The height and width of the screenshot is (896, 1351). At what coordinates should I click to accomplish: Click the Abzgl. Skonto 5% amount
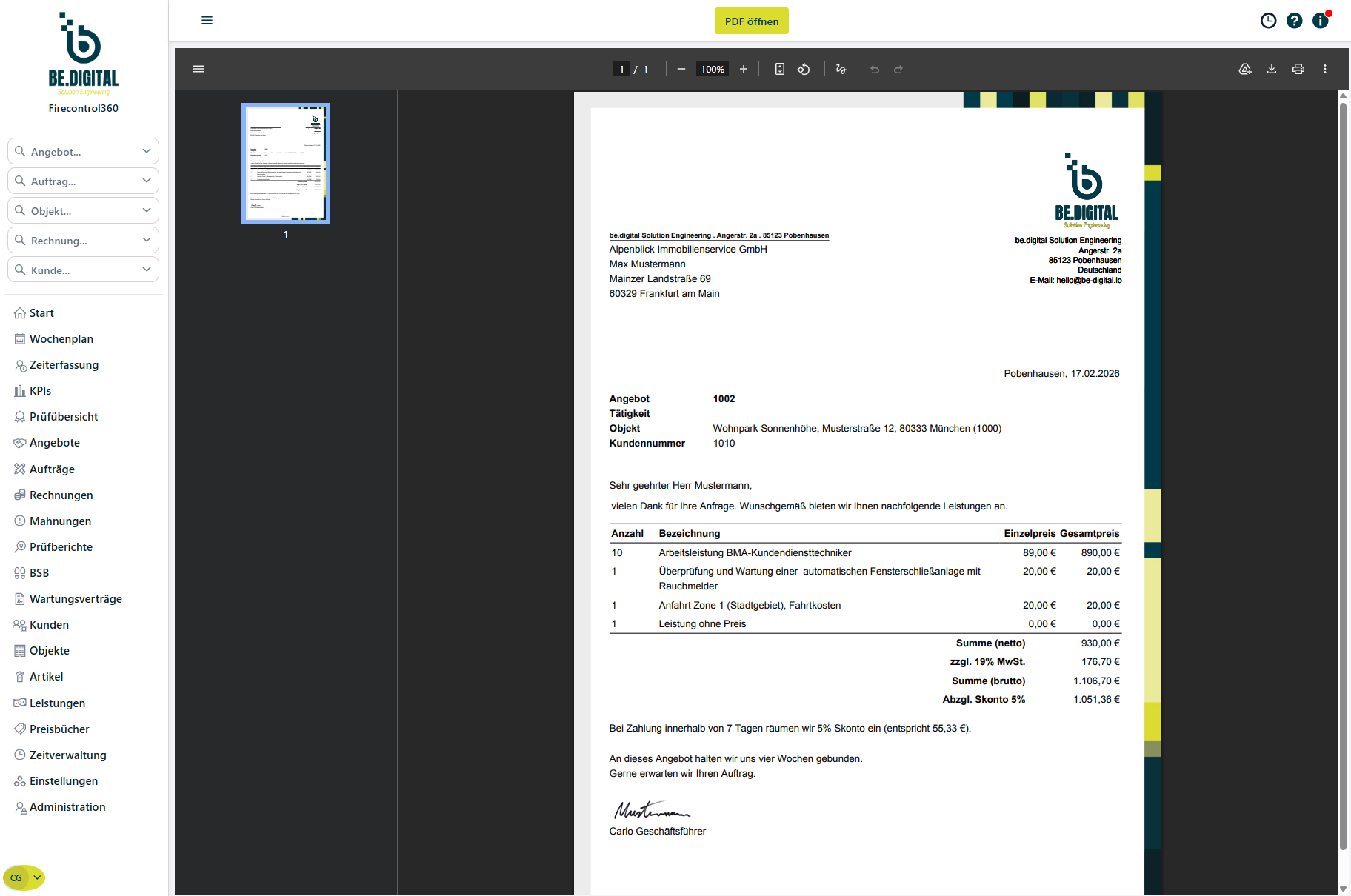(x=1096, y=699)
